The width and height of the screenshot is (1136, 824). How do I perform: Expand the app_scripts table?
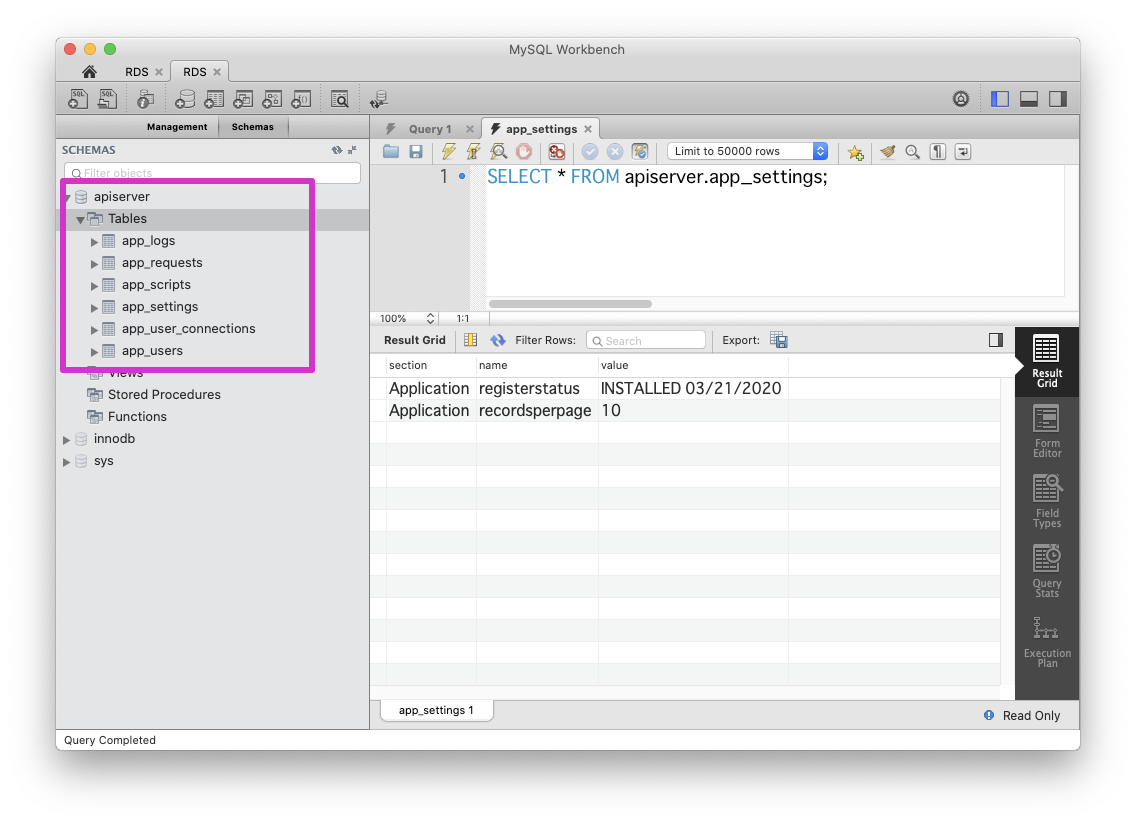coord(94,286)
